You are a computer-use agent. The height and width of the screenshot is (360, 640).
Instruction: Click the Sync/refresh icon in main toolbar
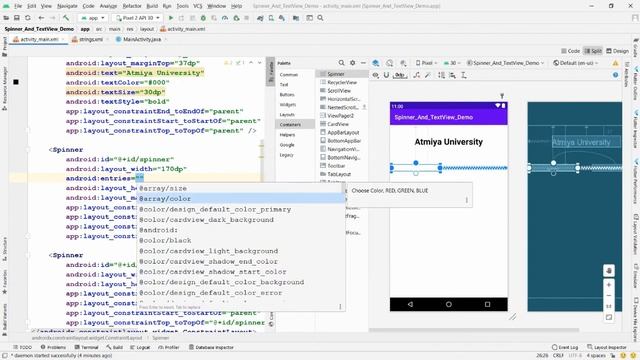28,18
